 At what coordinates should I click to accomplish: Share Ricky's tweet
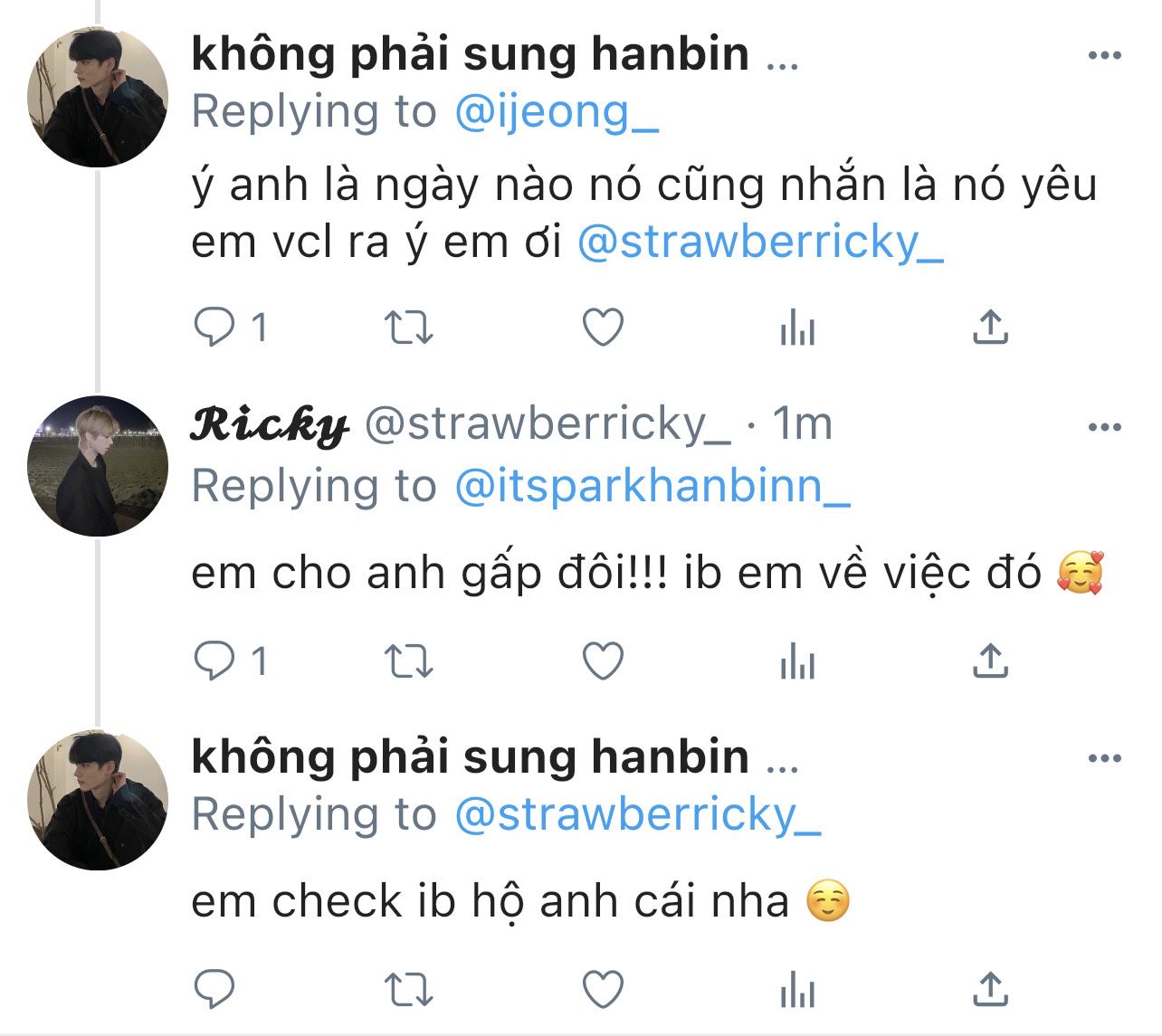[991, 661]
